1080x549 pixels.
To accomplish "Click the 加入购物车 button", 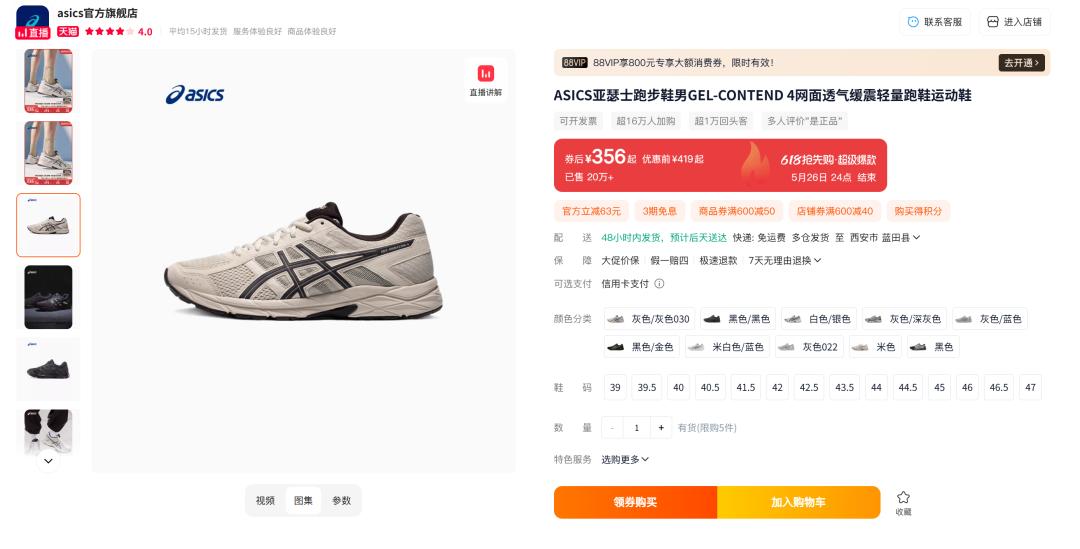I will [798, 502].
